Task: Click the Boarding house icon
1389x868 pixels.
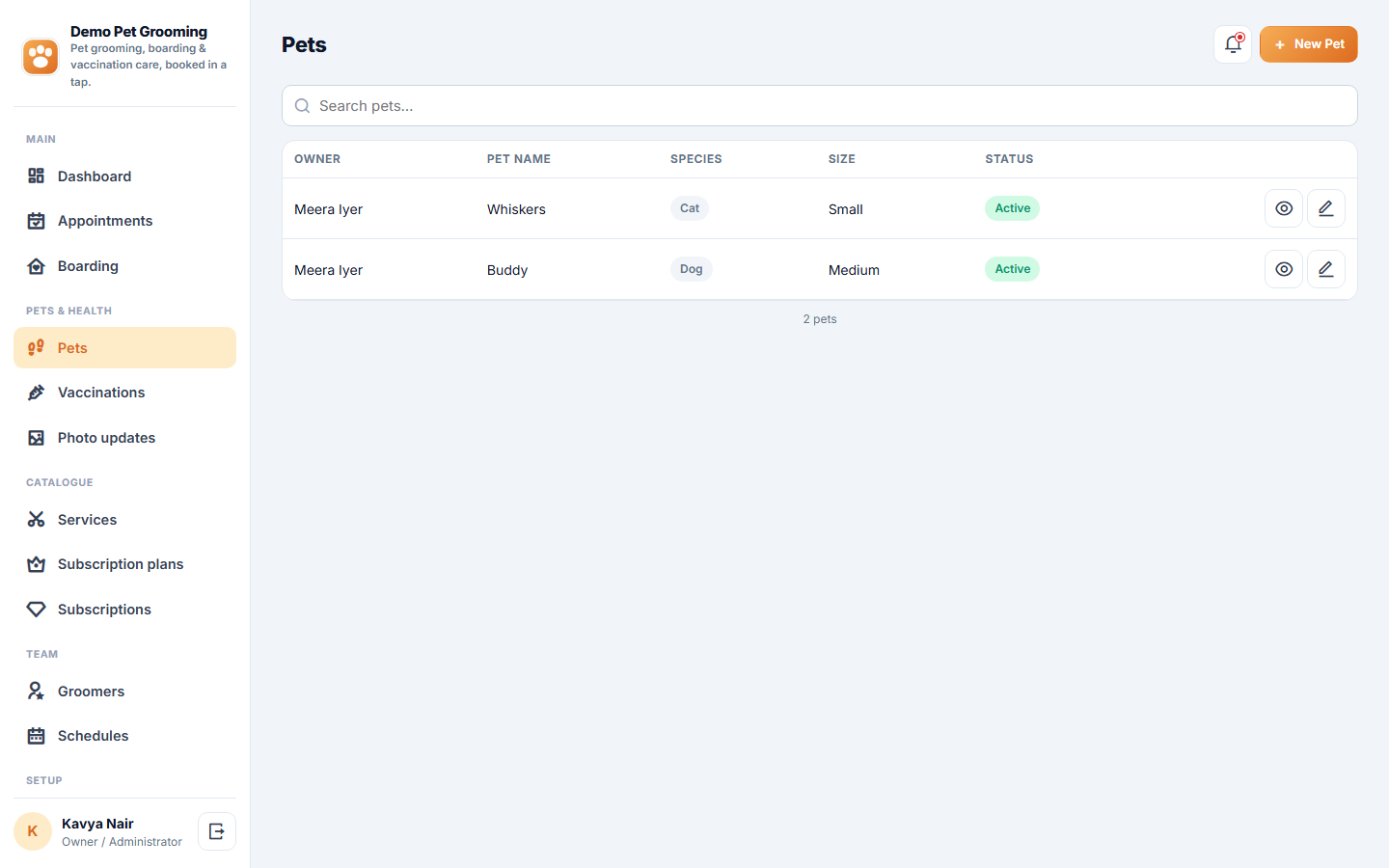Action: tap(37, 266)
